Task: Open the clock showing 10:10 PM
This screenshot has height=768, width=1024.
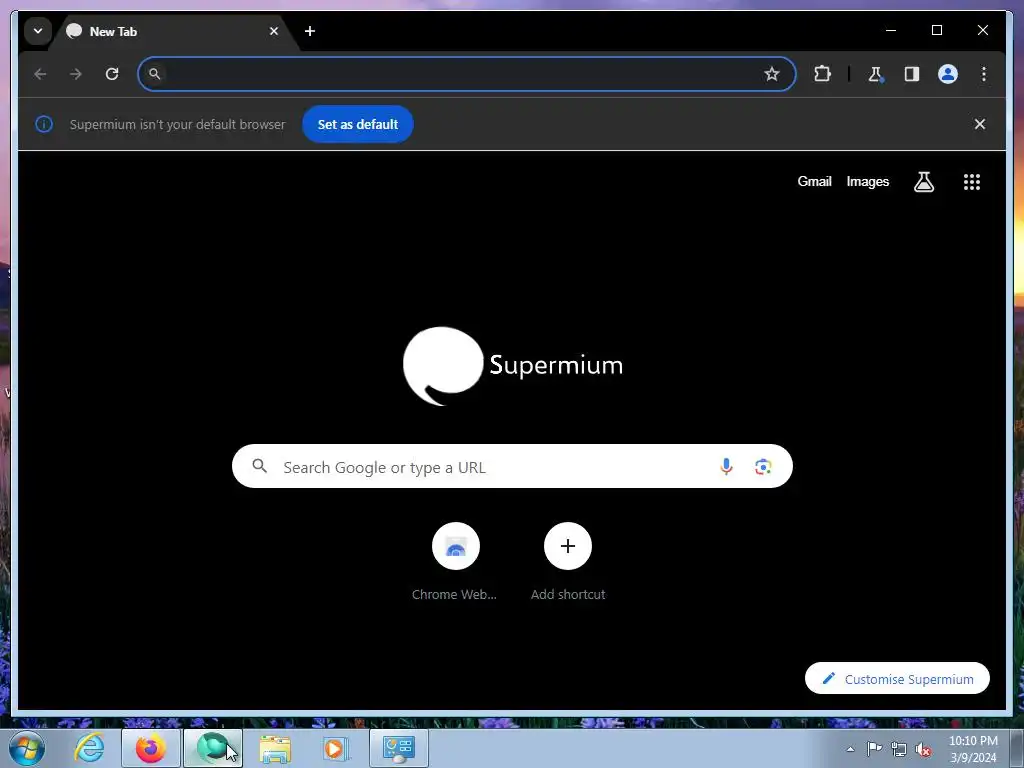Action: click(973, 749)
